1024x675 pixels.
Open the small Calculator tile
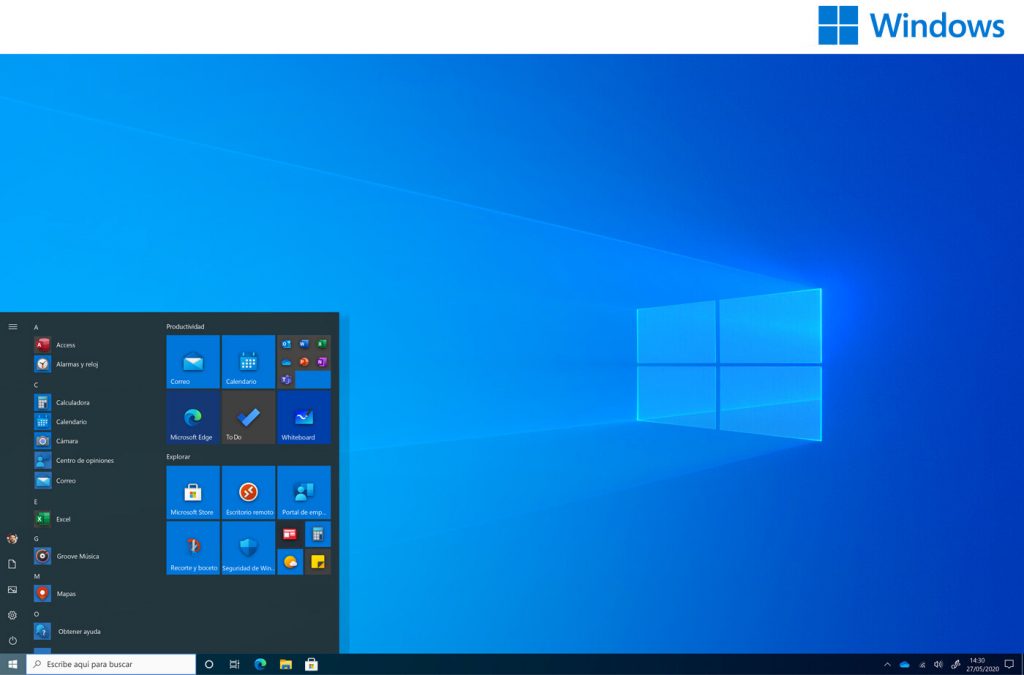coord(318,534)
